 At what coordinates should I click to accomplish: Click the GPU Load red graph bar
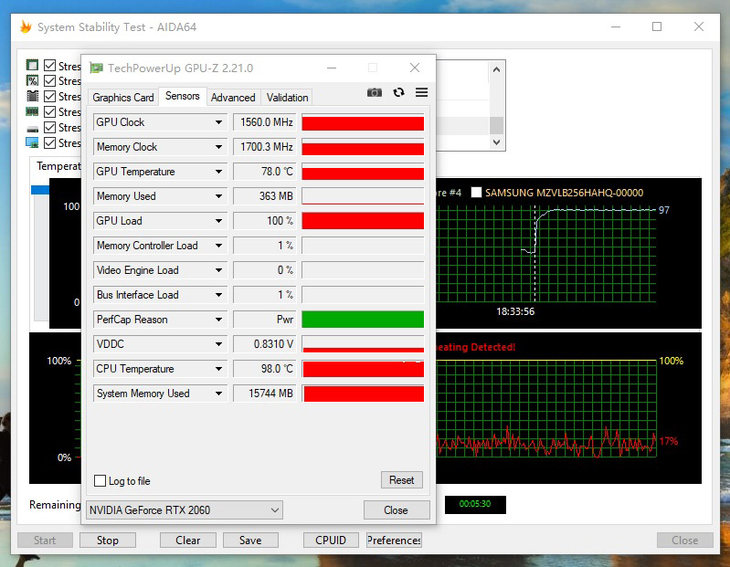point(363,221)
